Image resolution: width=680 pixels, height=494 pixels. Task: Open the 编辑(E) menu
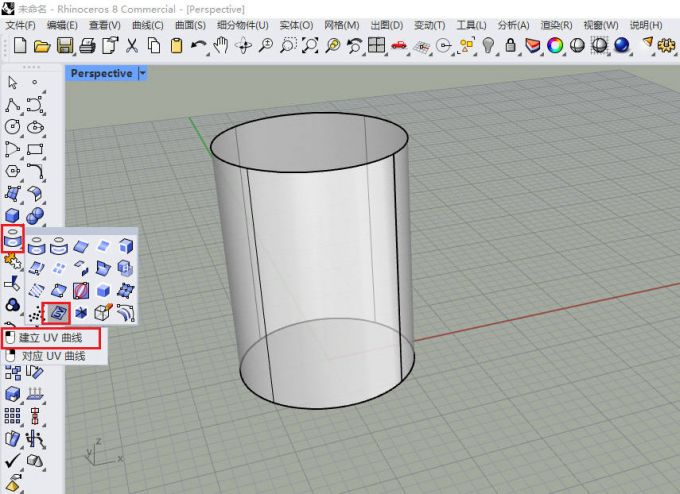pyautogui.click(x=62, y=26)
